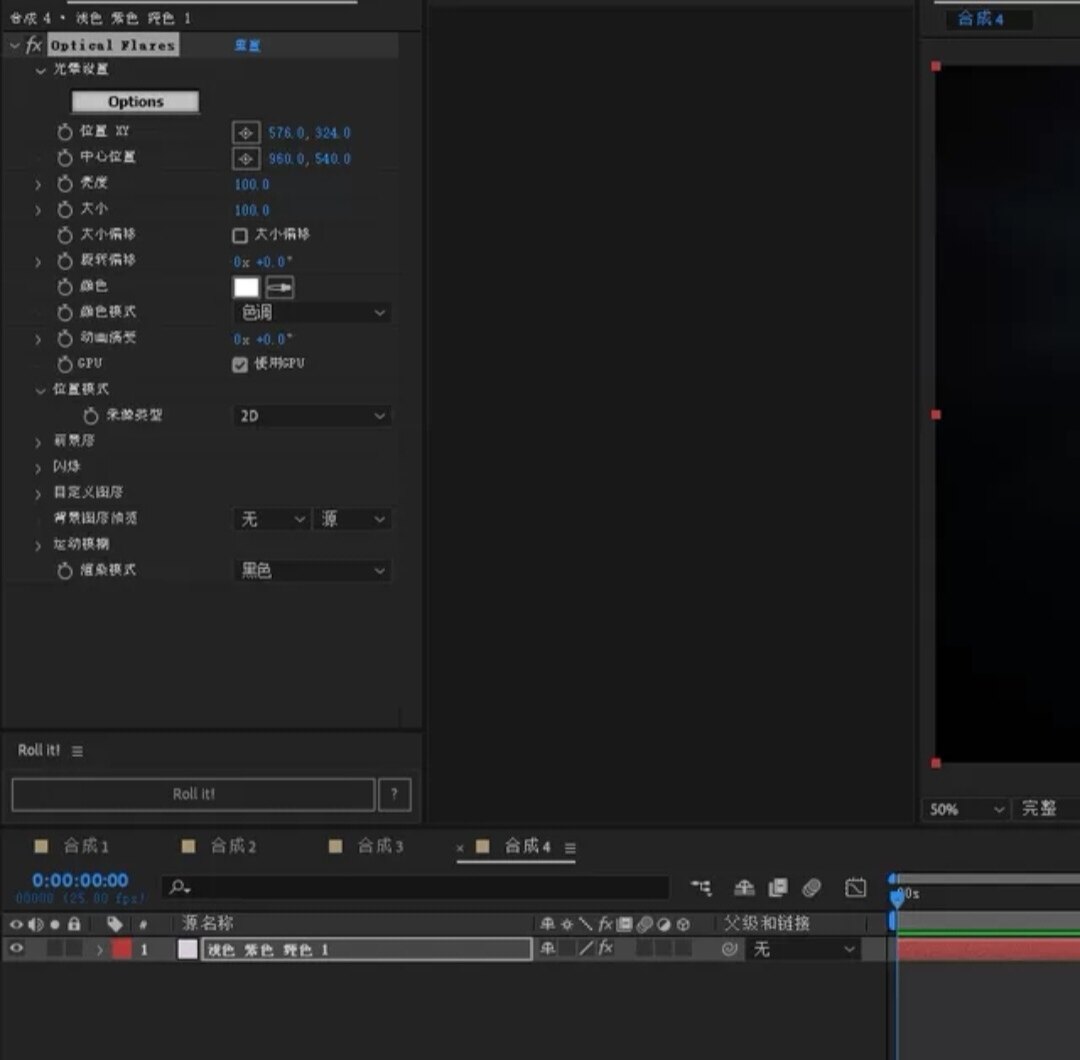Open the Graph Editor in the timeline
The image size is (1080, 1060).
point(855,889)
